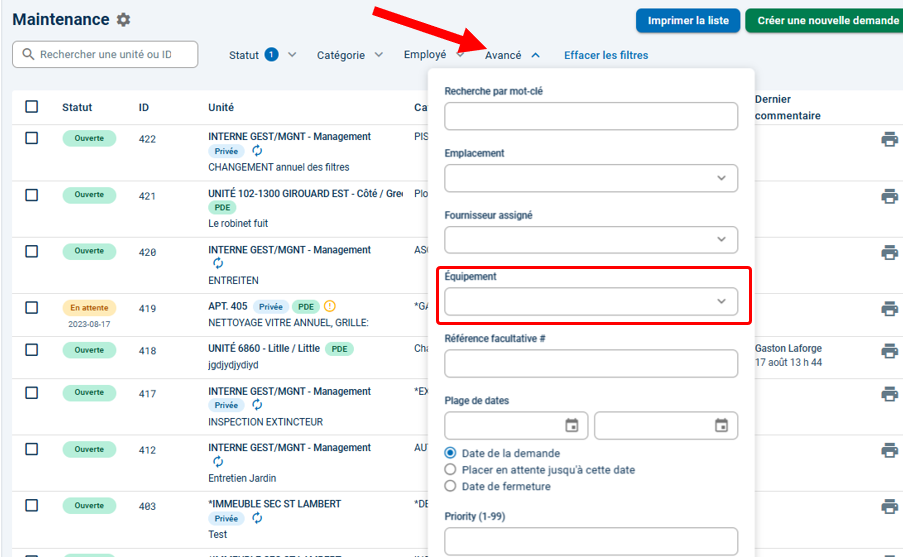Check the box for request 417
This screenshot has width=903, height=557.
(x=32, y=393)
